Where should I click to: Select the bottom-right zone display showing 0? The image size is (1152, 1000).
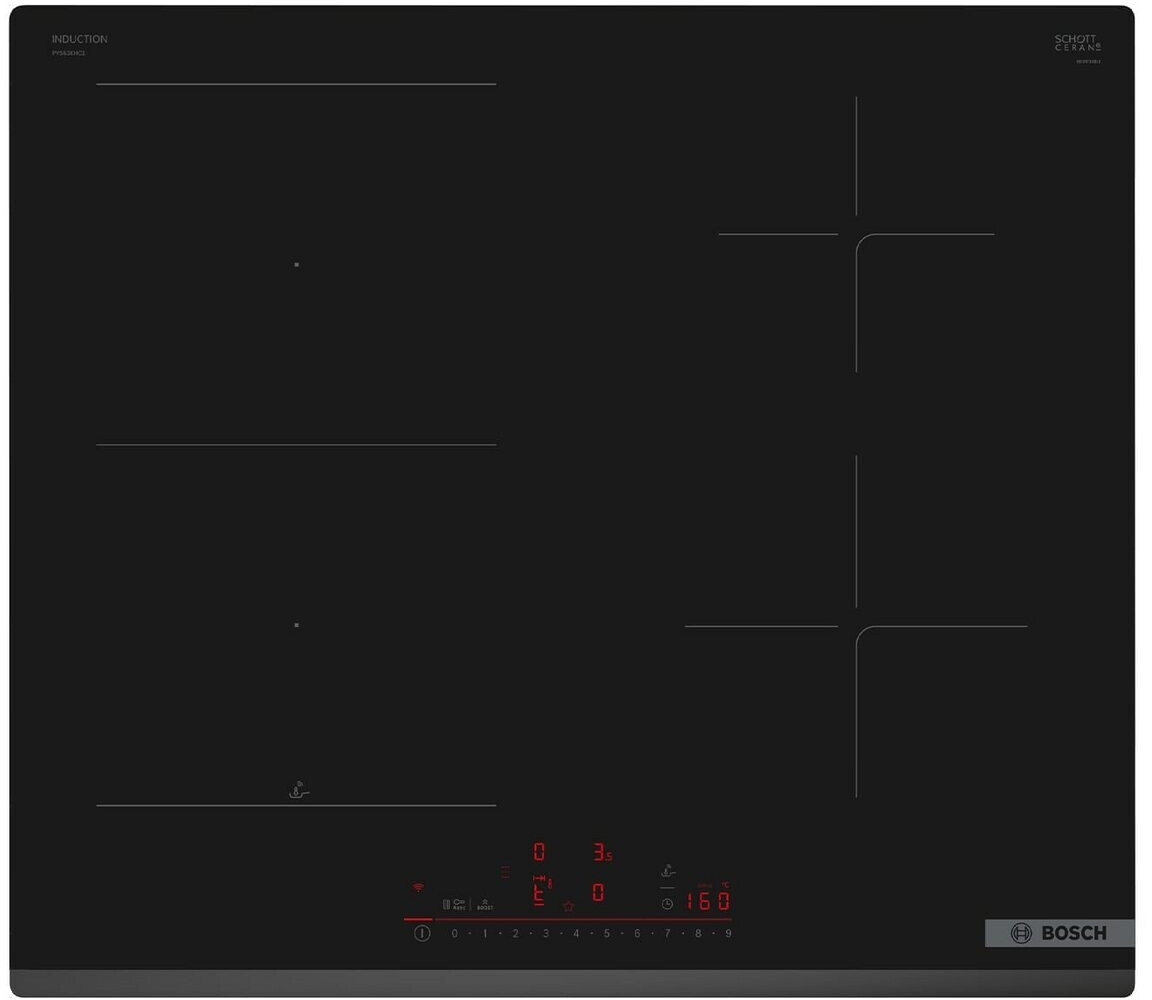pyautogui.click(x=598, y=893)
